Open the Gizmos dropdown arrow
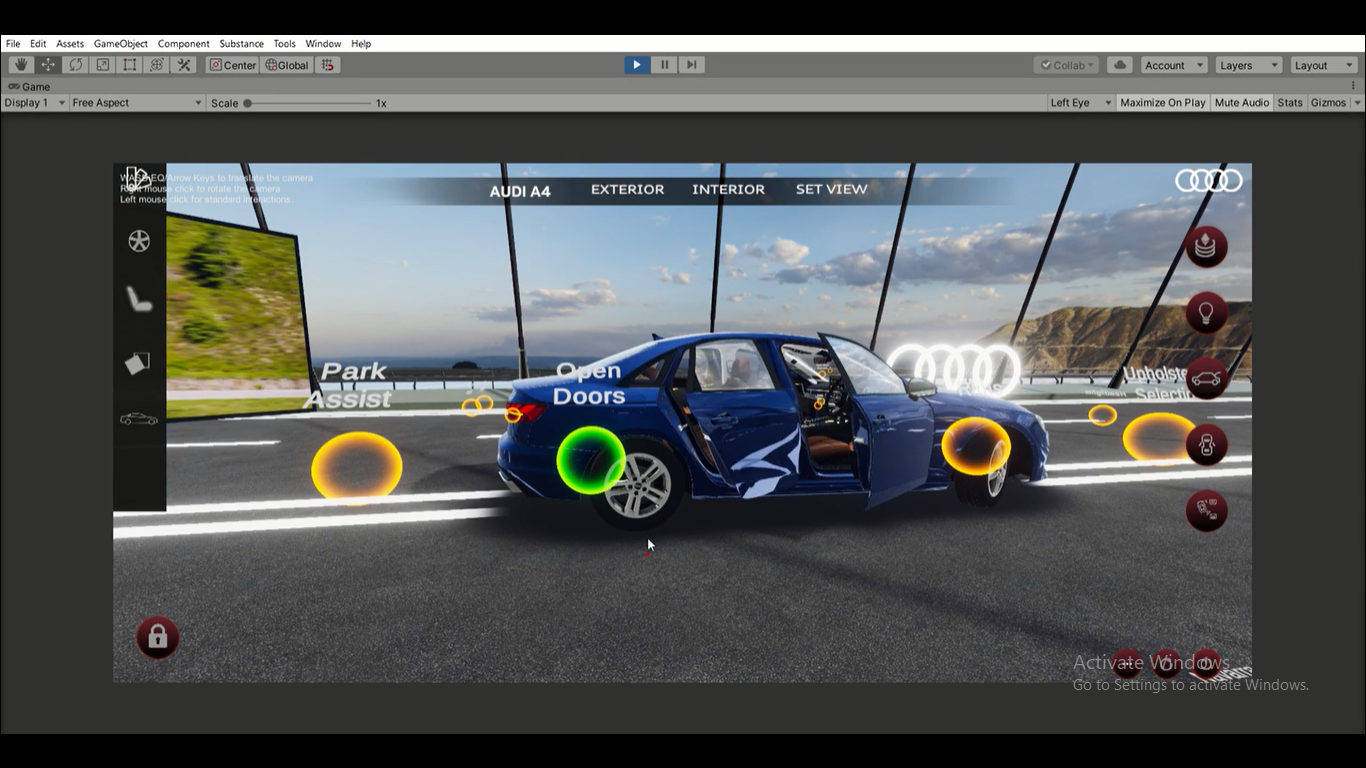Image resolution: width=1366 pixels, height=768 pixels. point(1357,103)
